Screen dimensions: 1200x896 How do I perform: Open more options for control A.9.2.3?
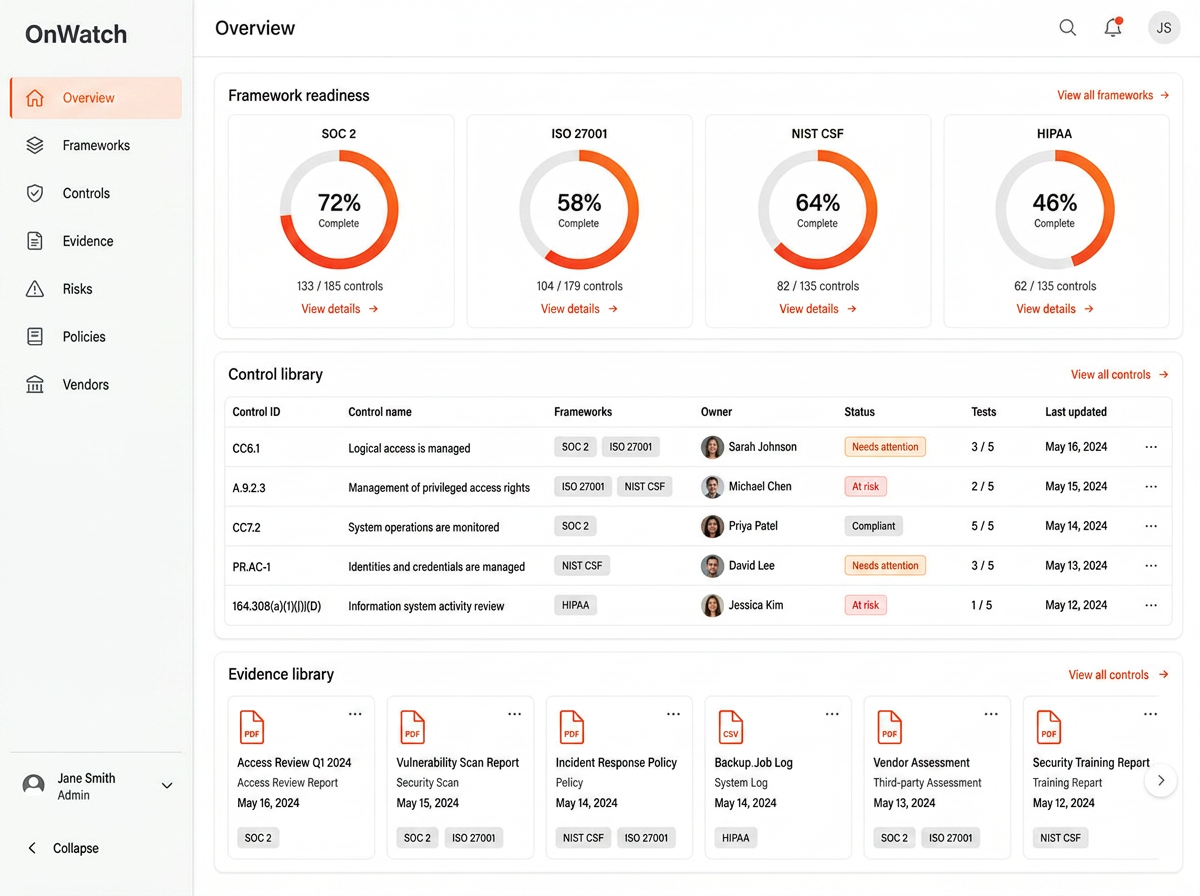1151,487
